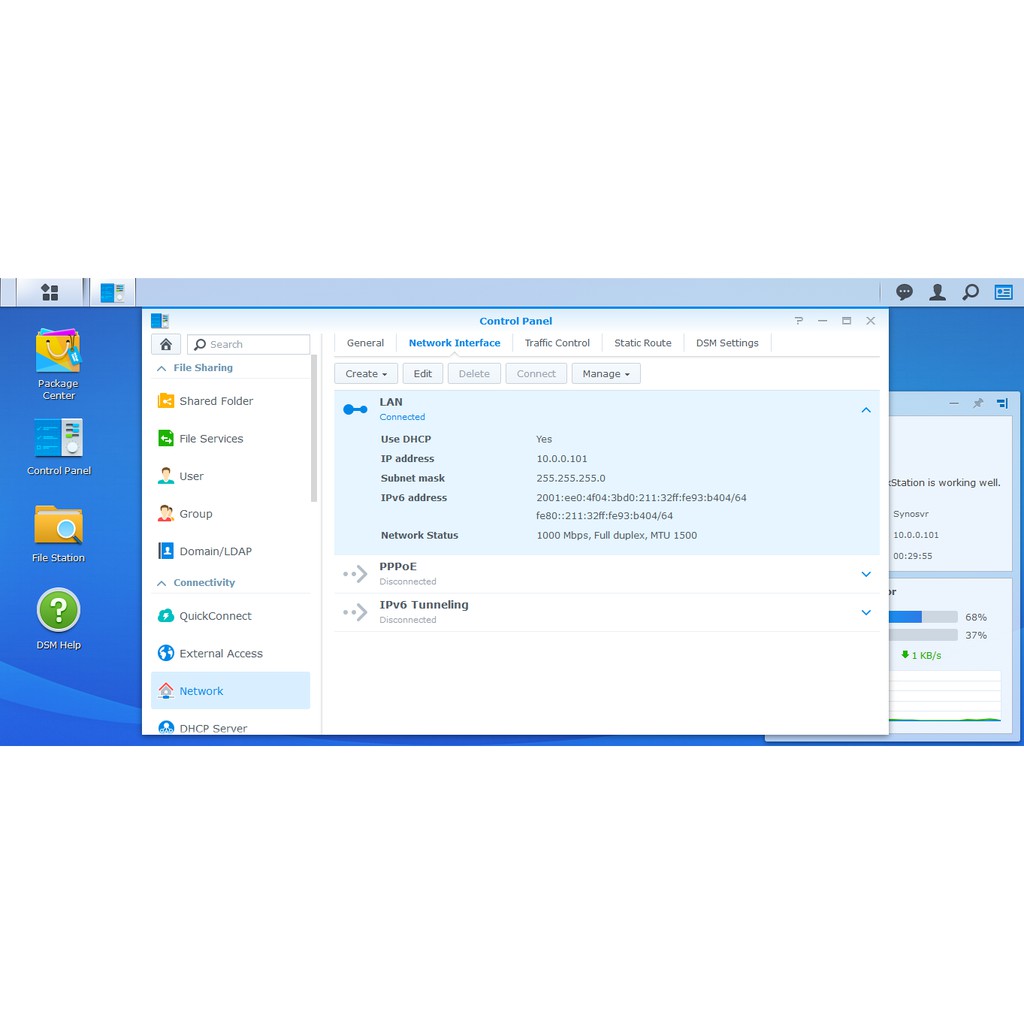Image resolution: width=1024 pixels, height=1024 pixels.
Task: Collapse the File Sharing category
Action: [x=162, y=368]
